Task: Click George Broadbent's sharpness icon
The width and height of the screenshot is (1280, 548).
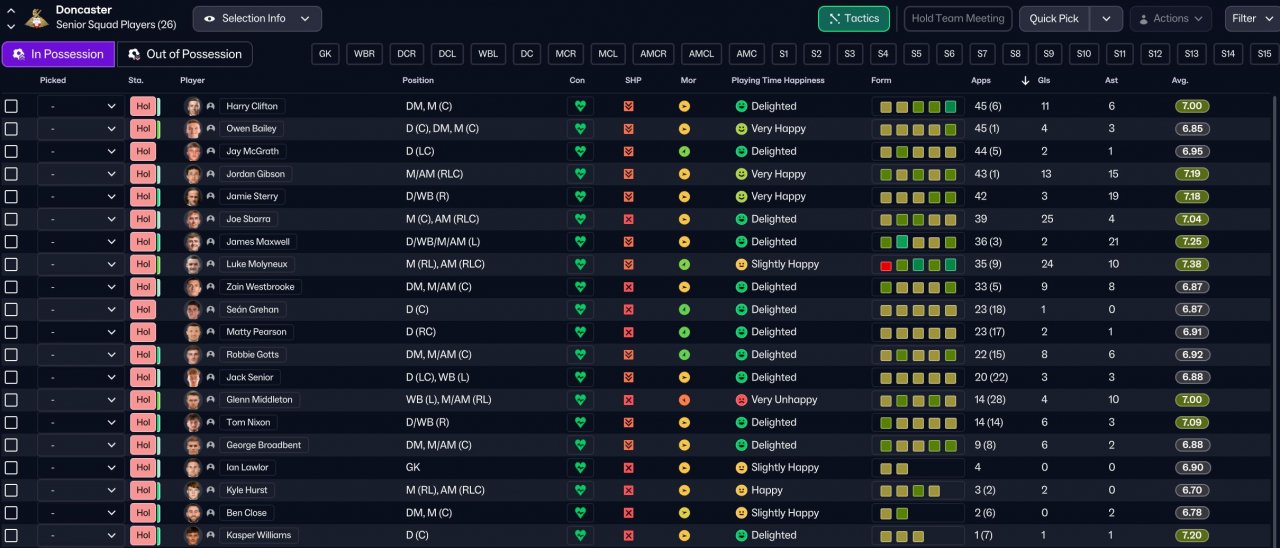Action: (629, 445)
